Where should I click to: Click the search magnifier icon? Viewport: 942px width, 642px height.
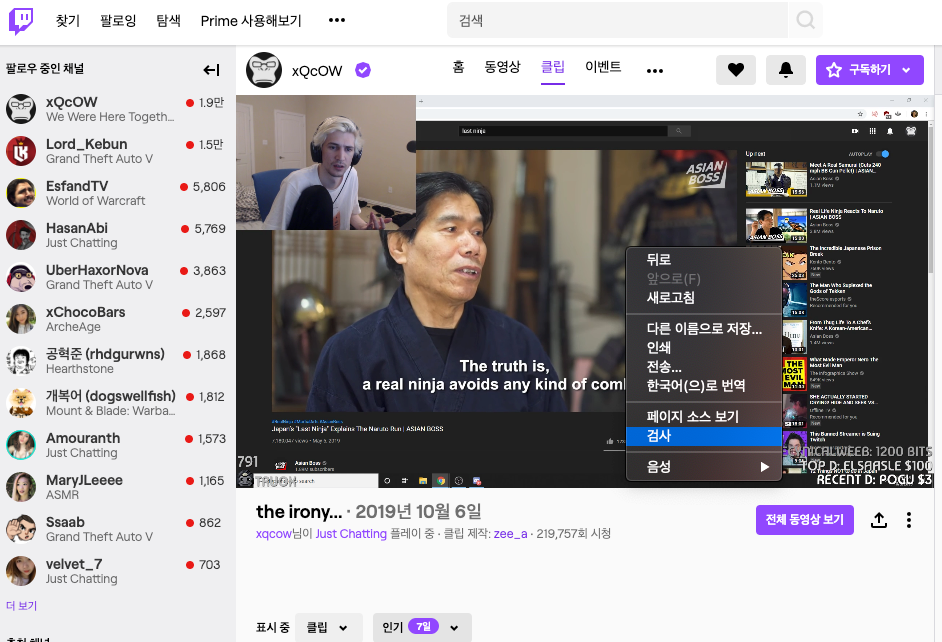805,20
